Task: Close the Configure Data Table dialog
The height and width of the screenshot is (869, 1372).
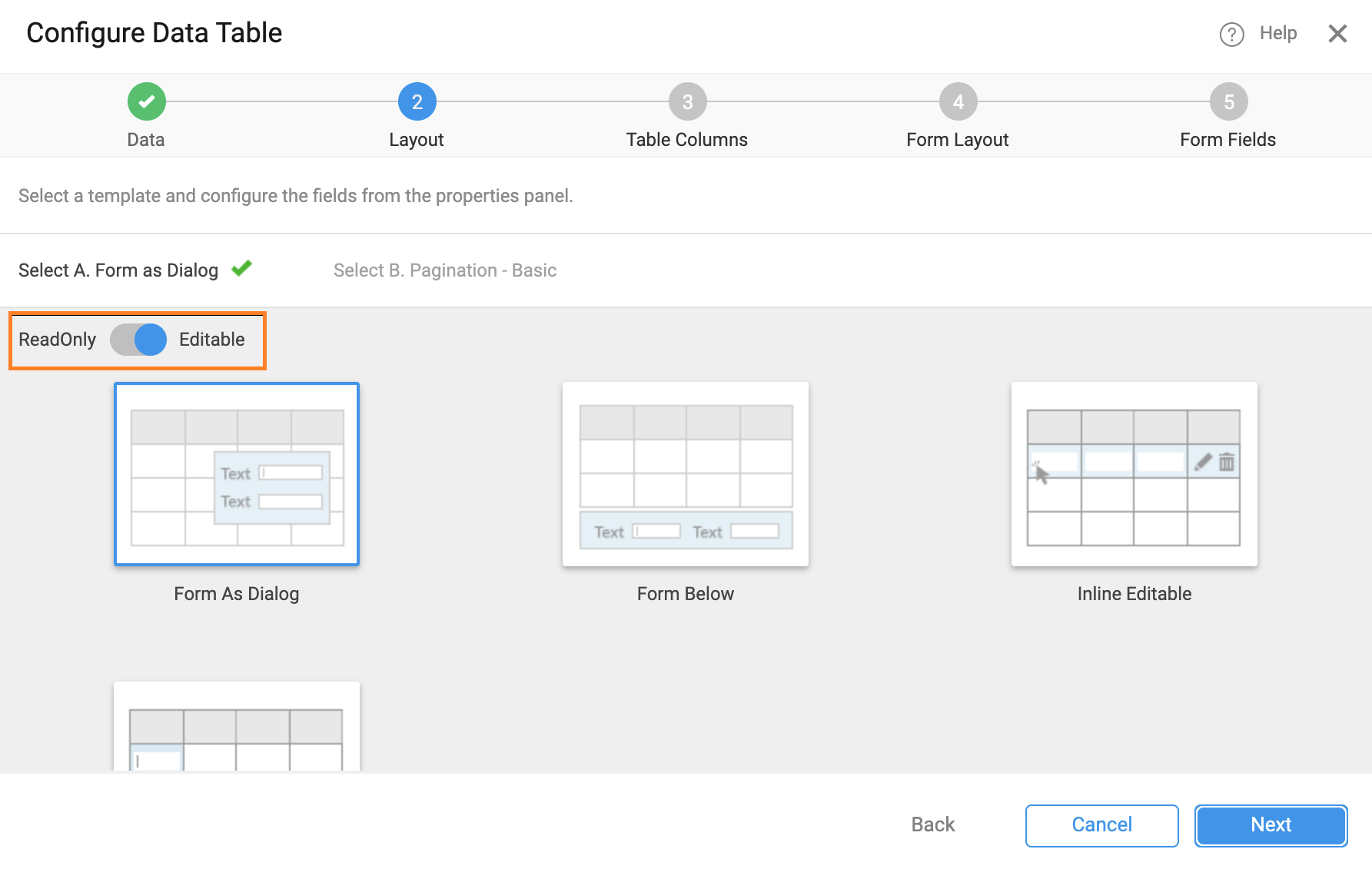Action: tap(1337, 33)
